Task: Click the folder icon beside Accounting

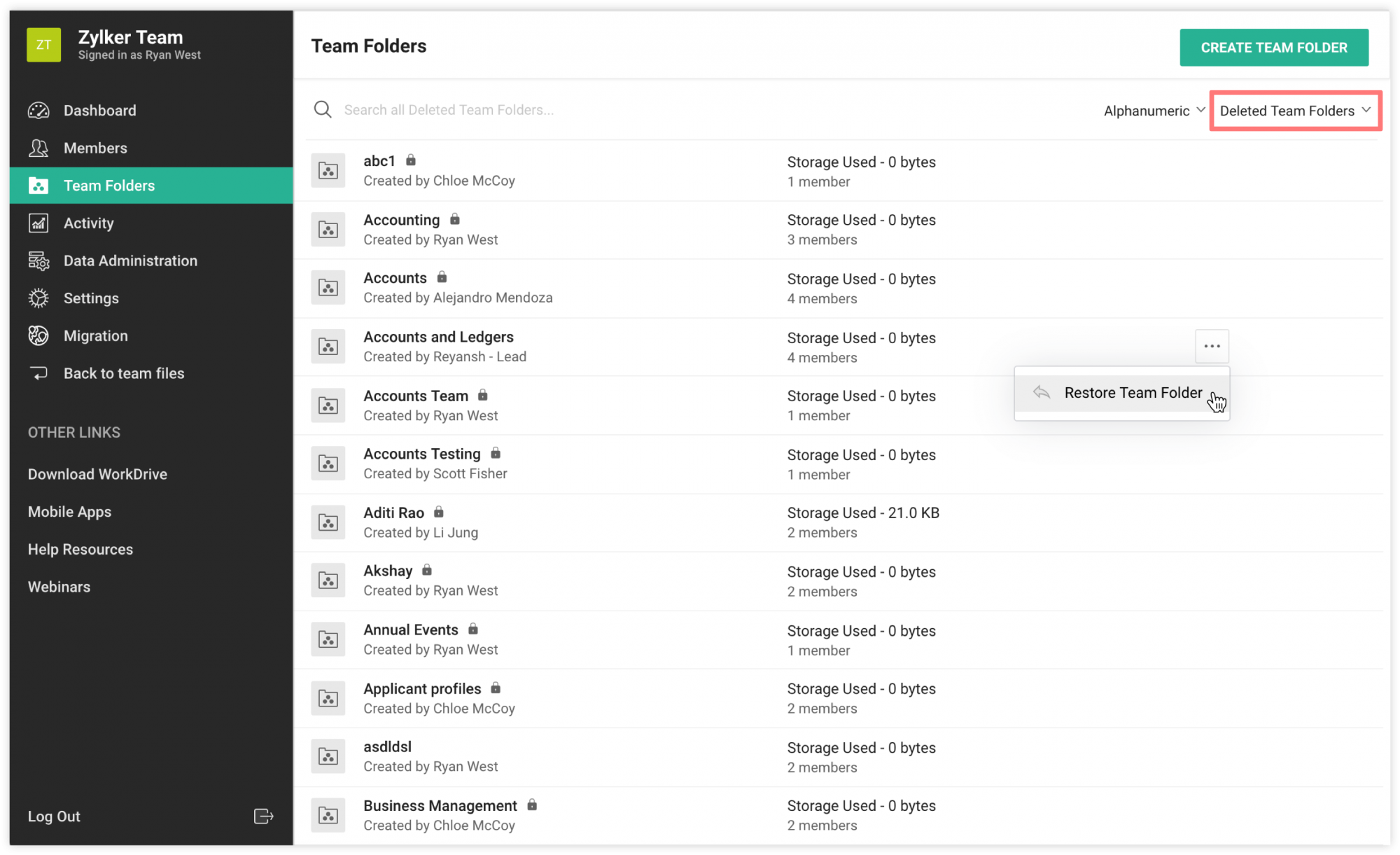Action: (328, 229)
